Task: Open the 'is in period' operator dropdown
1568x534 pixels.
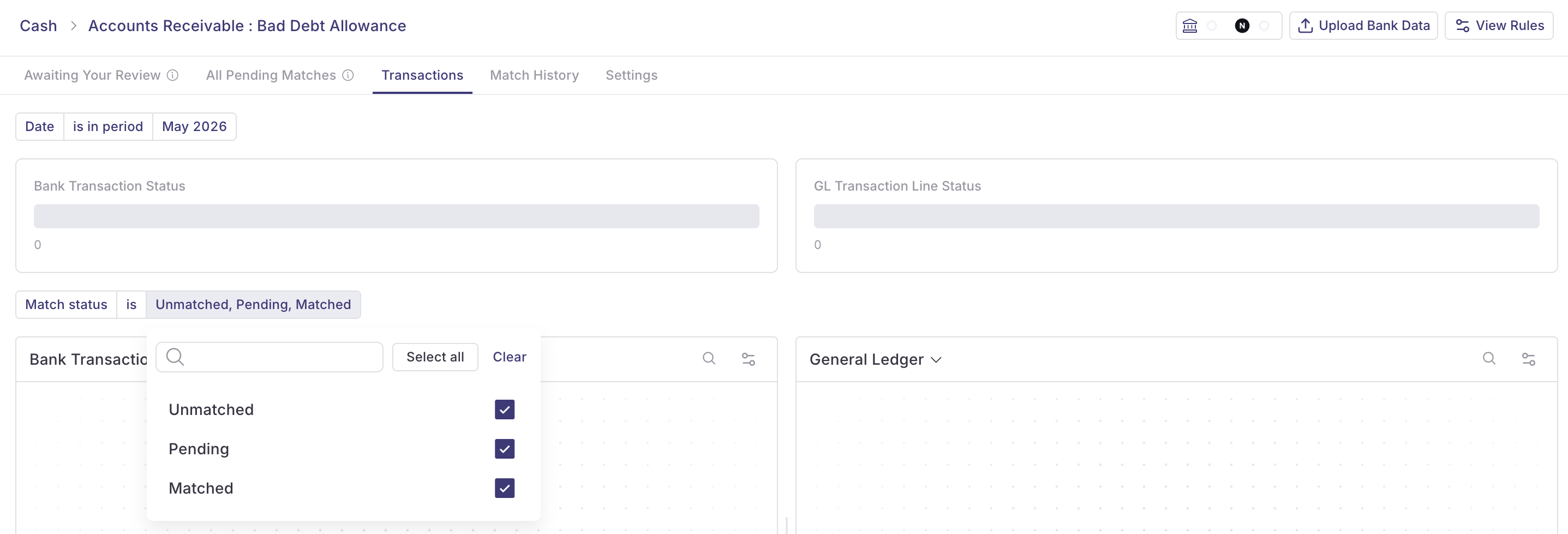Action: pyautogui.click(x=107, y=127)
